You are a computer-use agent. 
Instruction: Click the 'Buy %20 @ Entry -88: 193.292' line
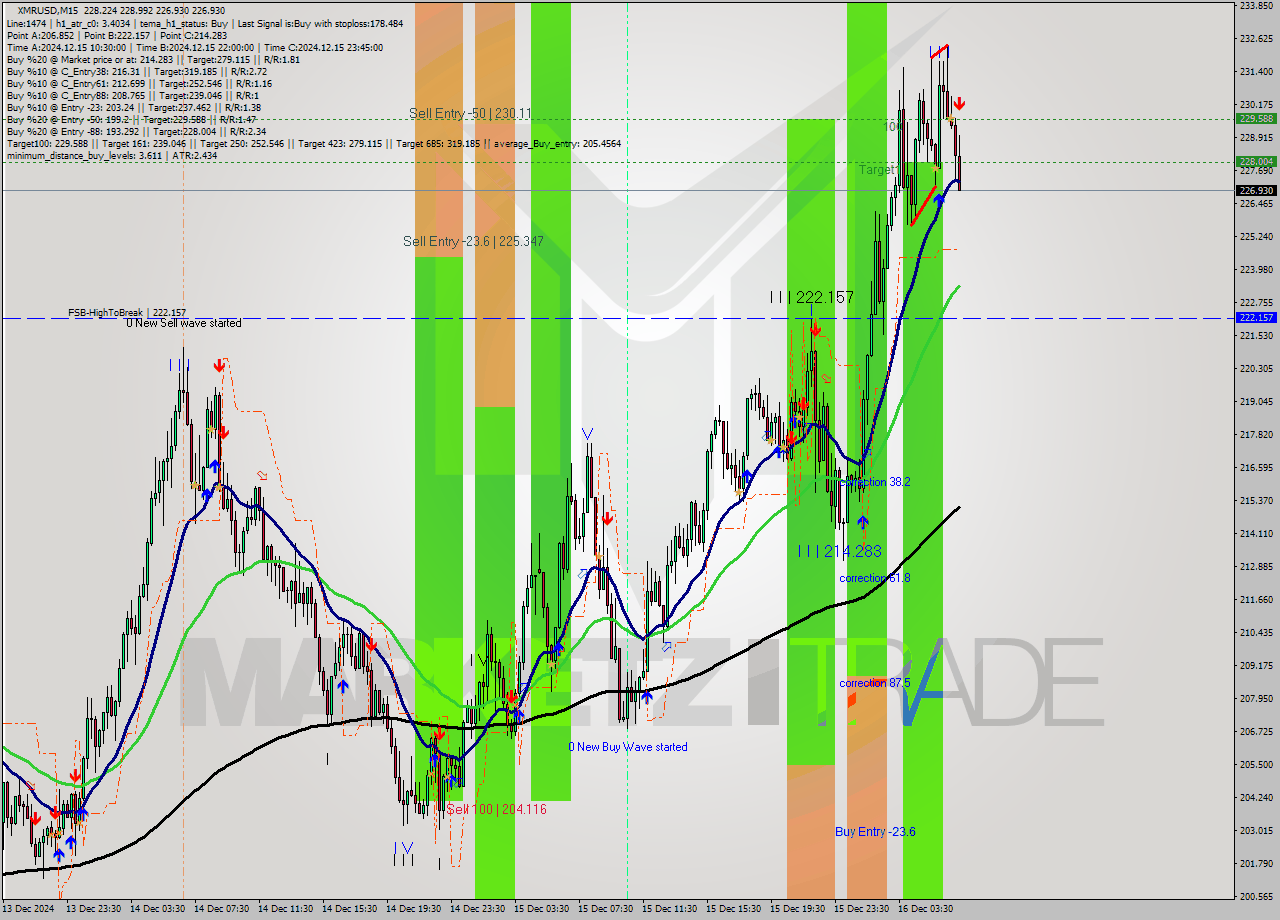[136, 131]
